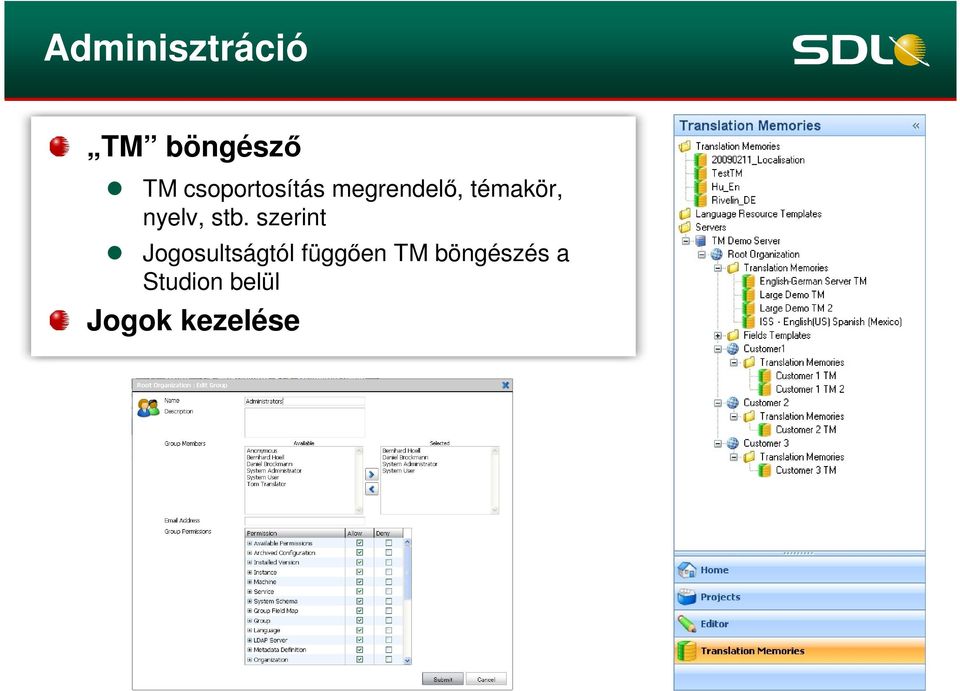This screenshot has width=960, height=691.
Task: Click the TM Demo Server database icon
Action: 701,241
